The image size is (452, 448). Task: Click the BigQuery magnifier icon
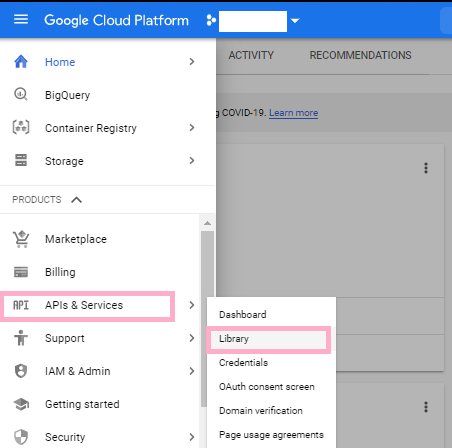click(x=21, y=94)
